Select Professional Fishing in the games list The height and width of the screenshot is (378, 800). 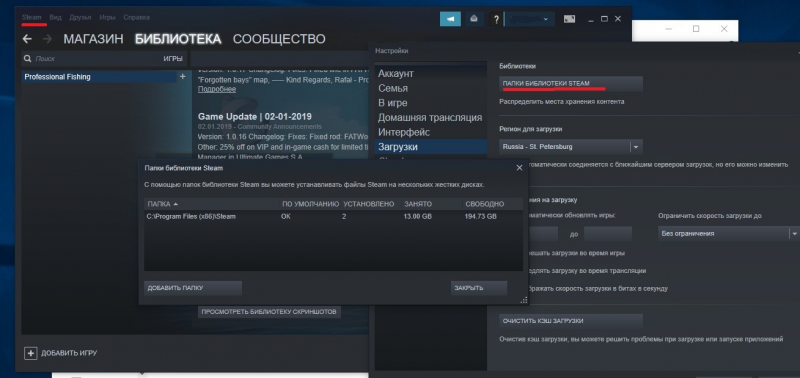[99, 77]
